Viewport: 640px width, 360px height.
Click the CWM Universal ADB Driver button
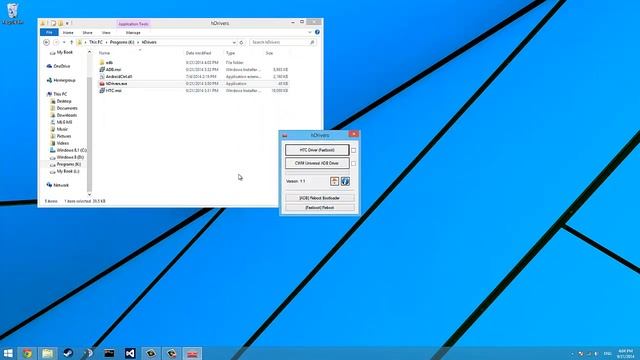coord(317,163)
